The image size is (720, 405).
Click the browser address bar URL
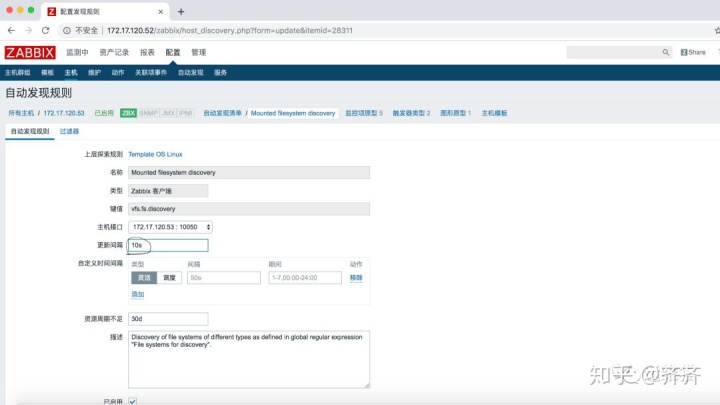pyautogui.click(x=230, y=30)
